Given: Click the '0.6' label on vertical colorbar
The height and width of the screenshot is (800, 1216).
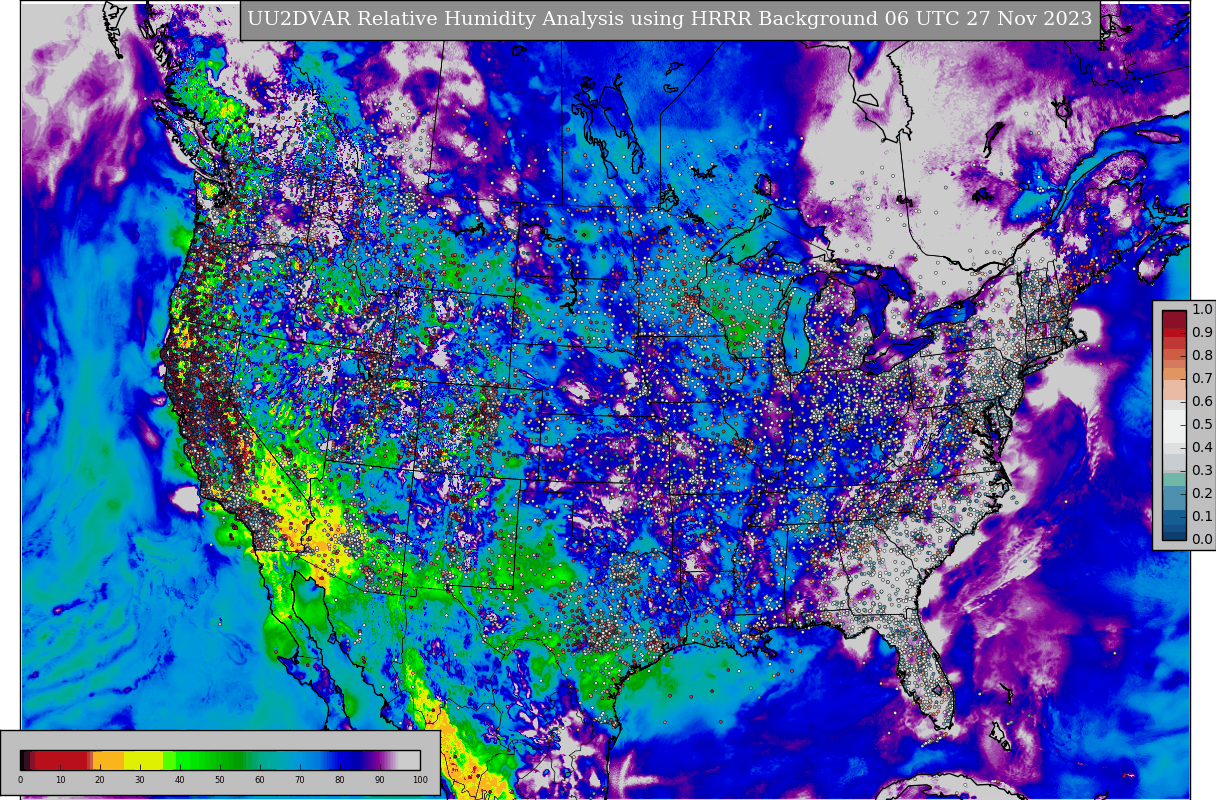Looking at the screenshot, I should (x=1201, y=401).
